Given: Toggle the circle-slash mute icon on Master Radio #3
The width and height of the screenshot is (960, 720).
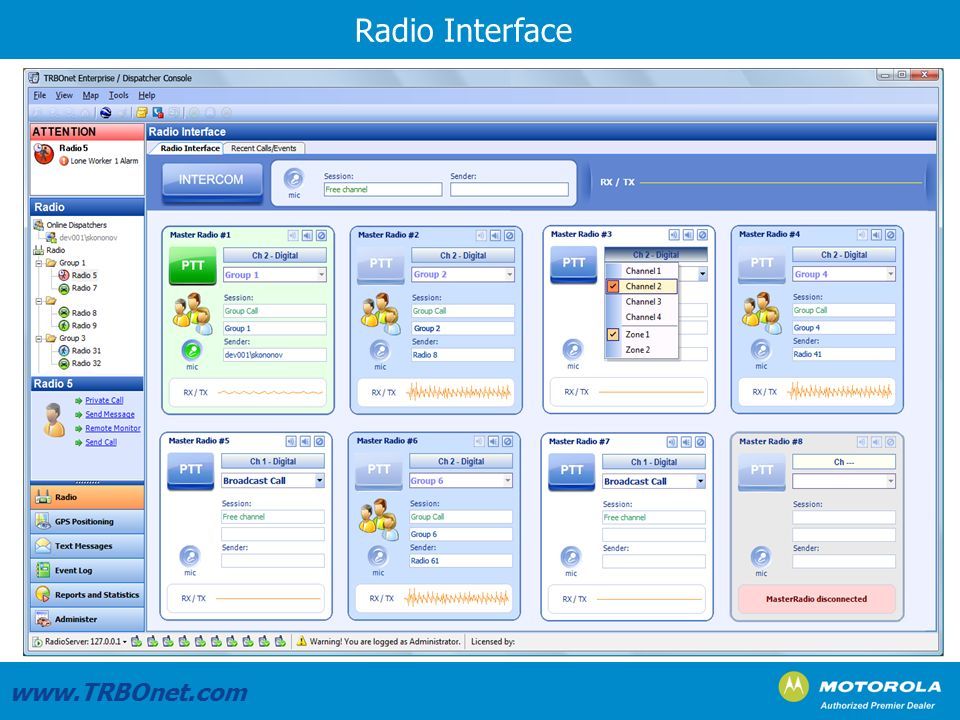Looking at the screenshot, I should [x=703, y=234].
